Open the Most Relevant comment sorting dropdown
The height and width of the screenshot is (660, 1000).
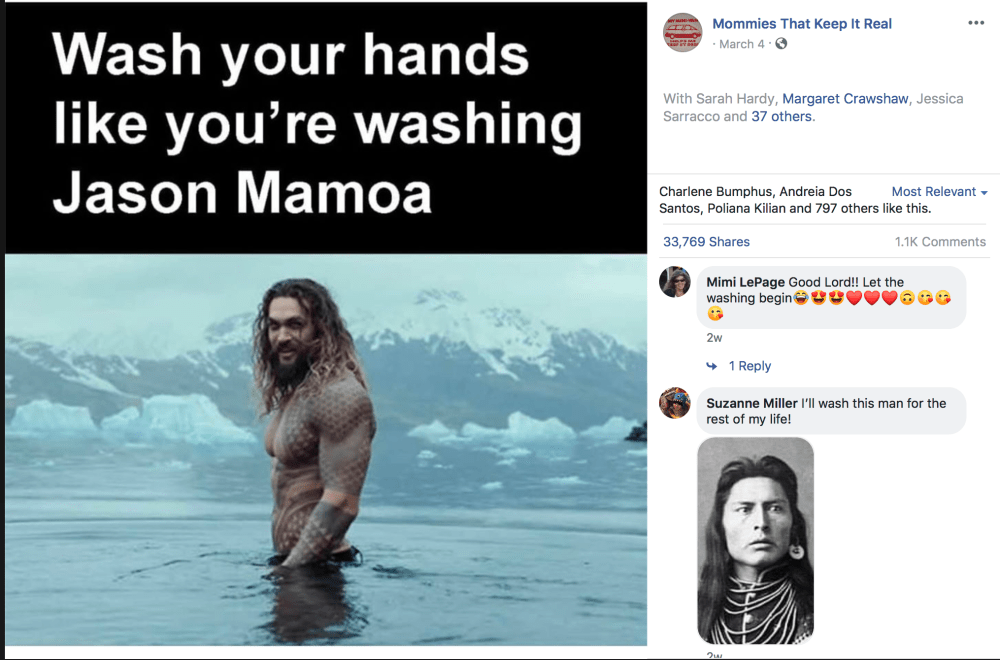(x=939, y=191)
